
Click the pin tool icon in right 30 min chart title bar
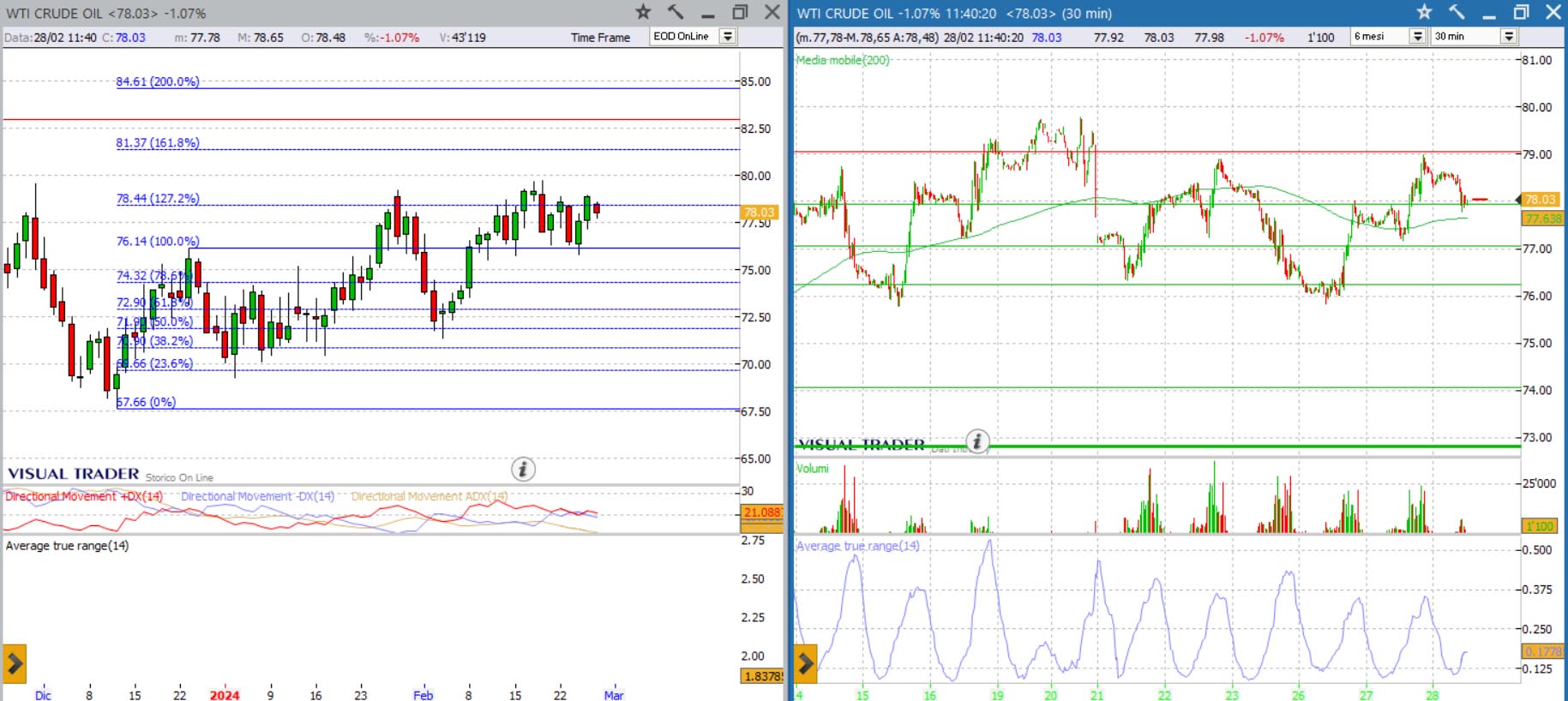(1457, 12)
